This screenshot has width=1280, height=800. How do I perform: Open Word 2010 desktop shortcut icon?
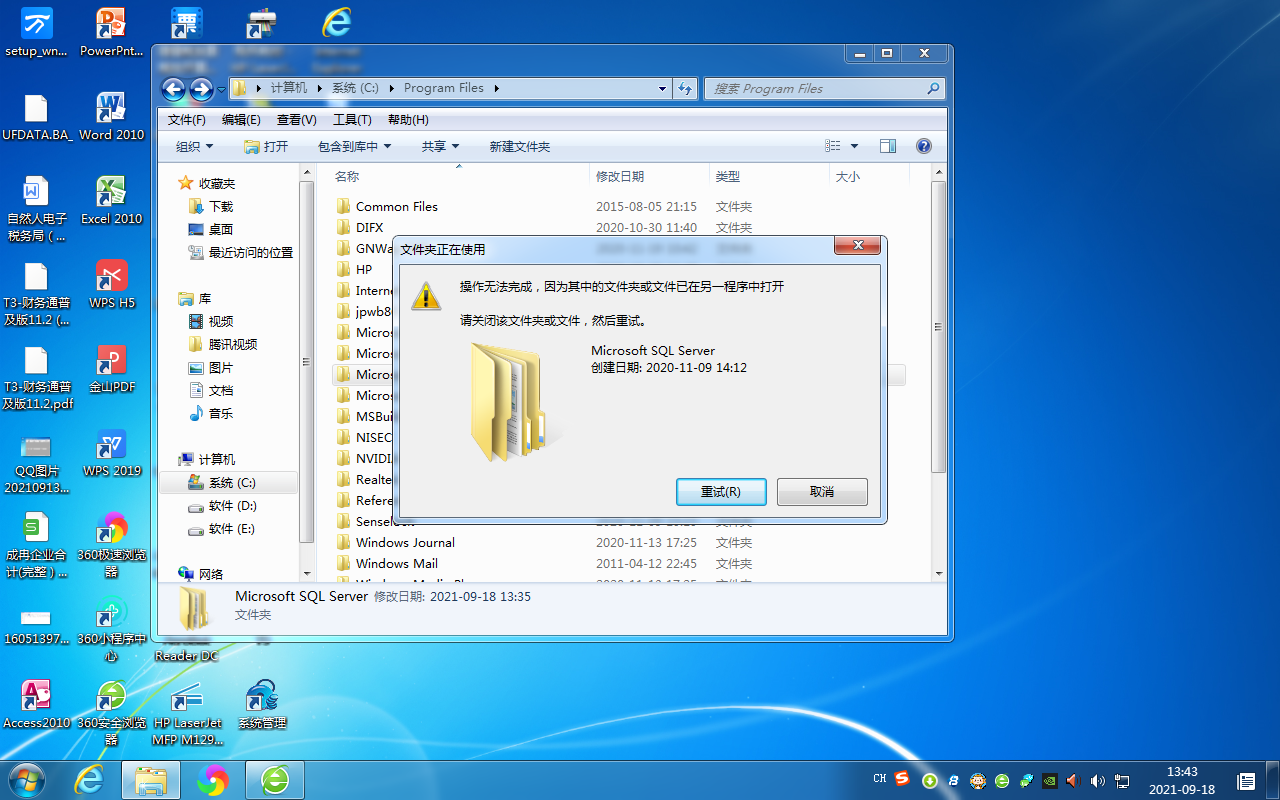click(x=111, y=116)
